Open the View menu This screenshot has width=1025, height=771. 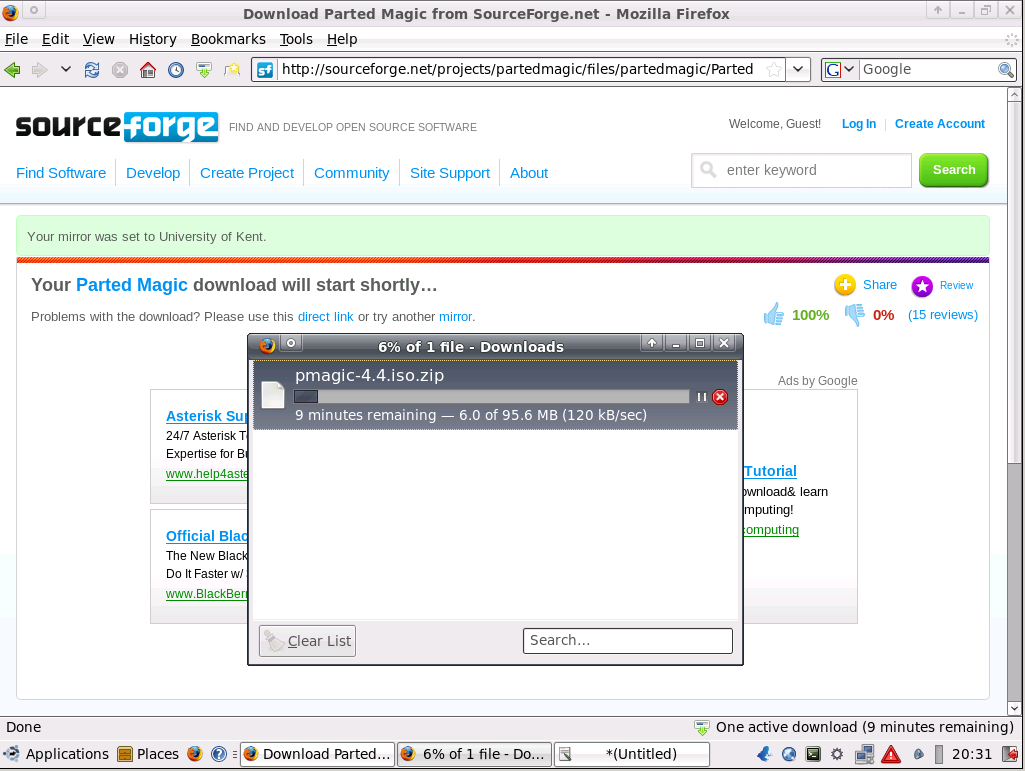pos(99,39)
